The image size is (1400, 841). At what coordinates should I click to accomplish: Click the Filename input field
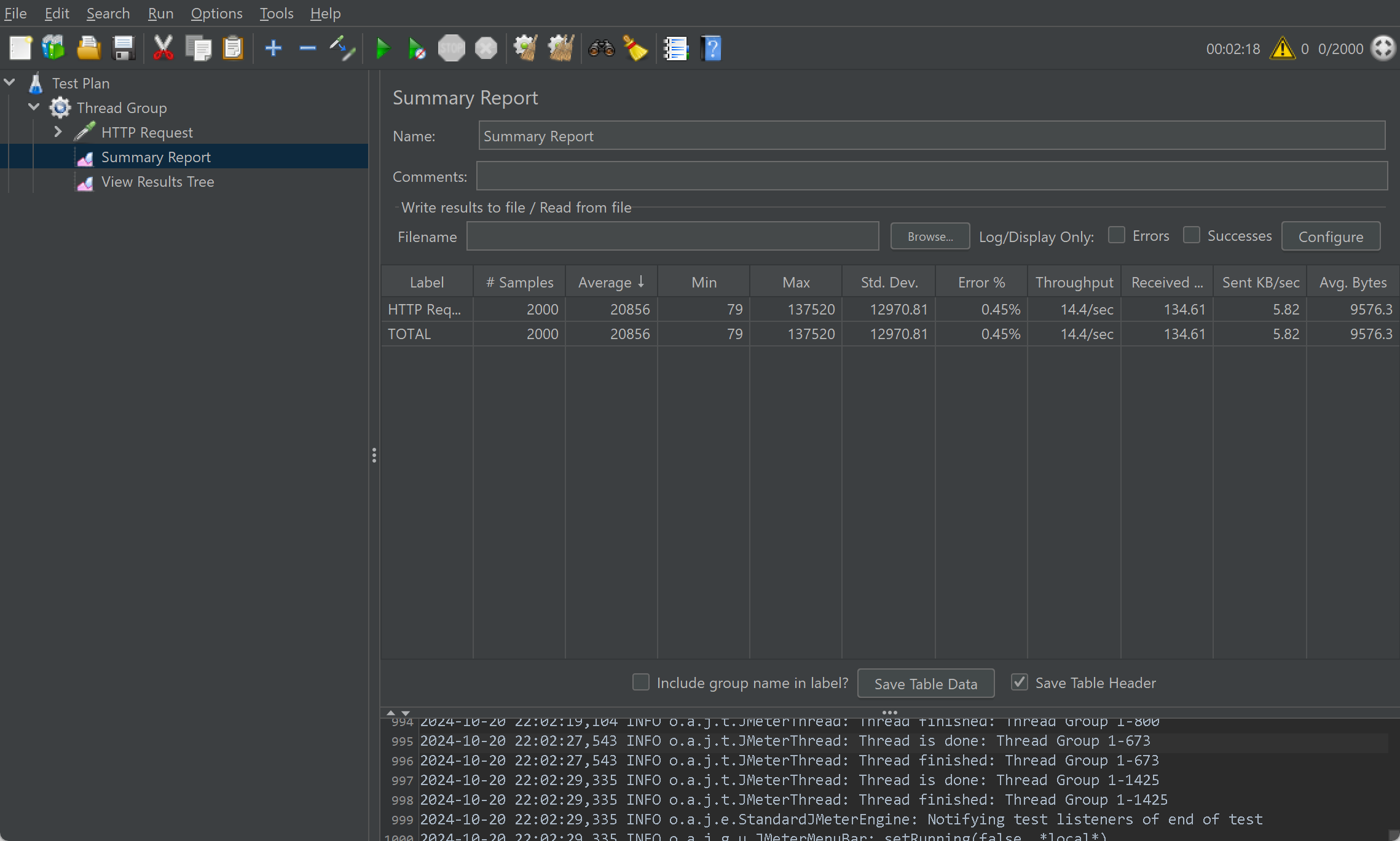[672, 237]
